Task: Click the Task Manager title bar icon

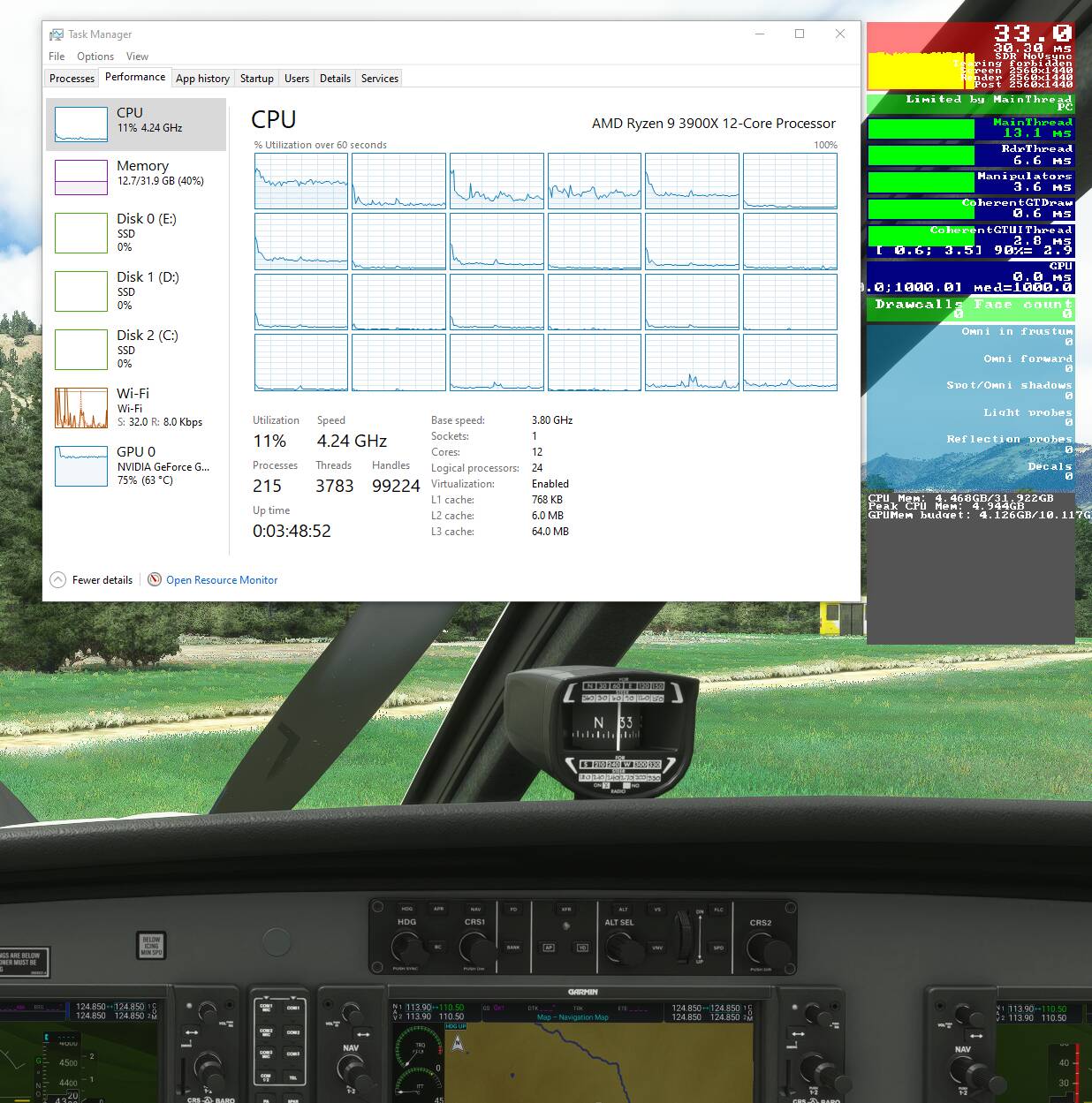Action: click(57, 34)
